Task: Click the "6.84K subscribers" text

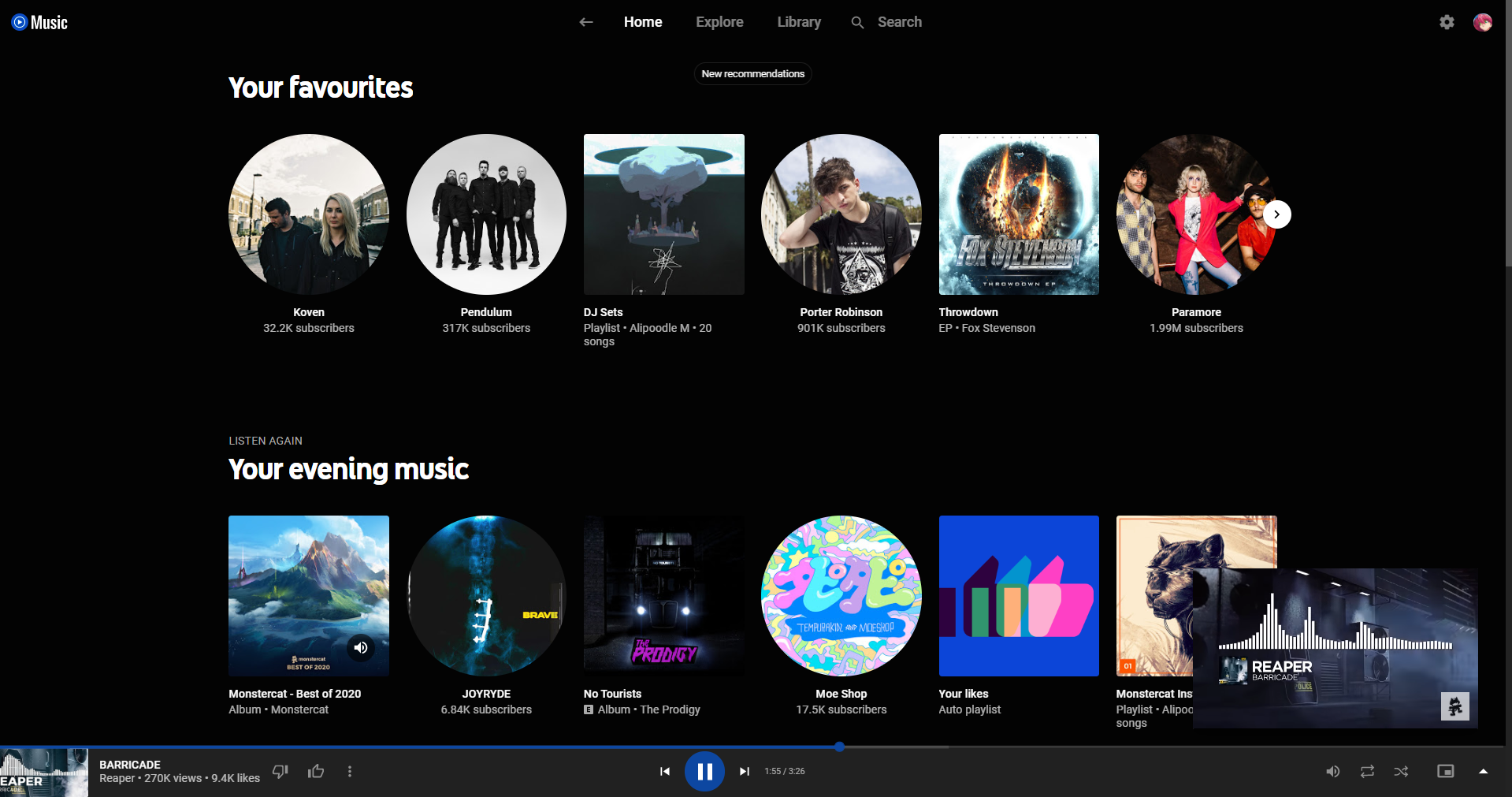Action: (486, 709)
